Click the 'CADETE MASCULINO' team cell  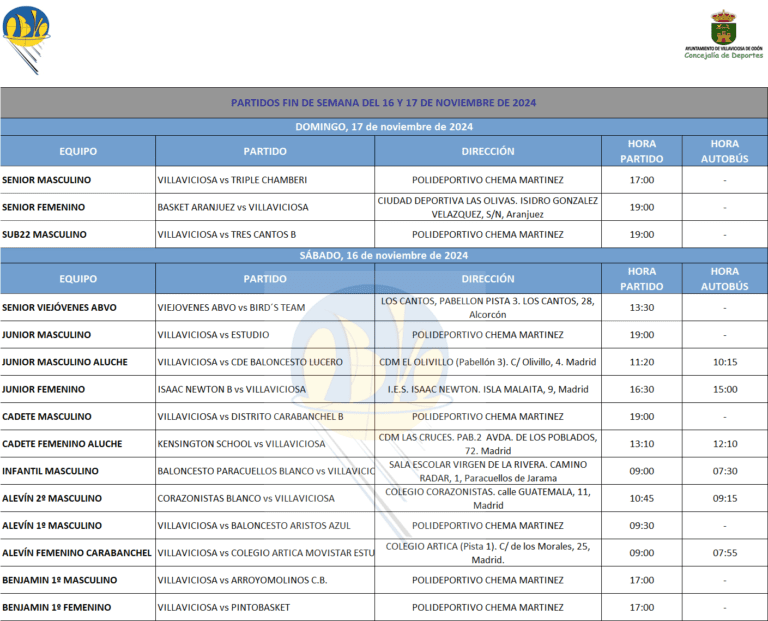(77, 417)
